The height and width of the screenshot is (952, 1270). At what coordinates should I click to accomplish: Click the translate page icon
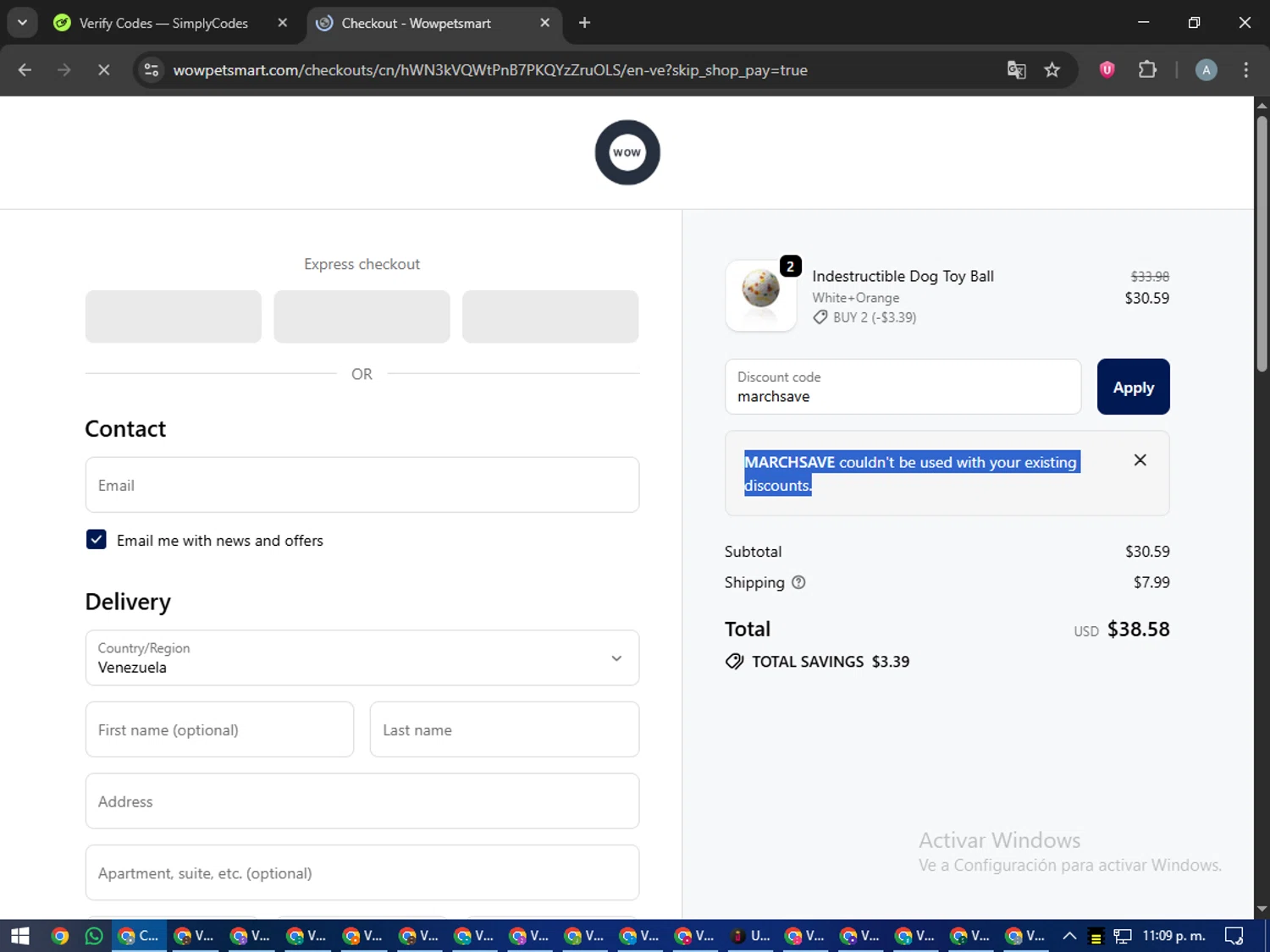click(x=1016, y=70)
